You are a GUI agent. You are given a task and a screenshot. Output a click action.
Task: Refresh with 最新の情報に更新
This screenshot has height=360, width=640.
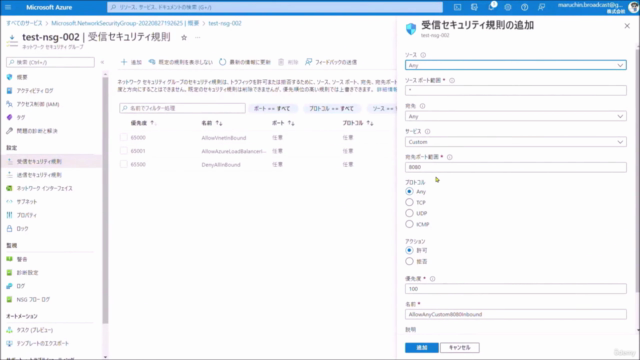coord(245,62)
